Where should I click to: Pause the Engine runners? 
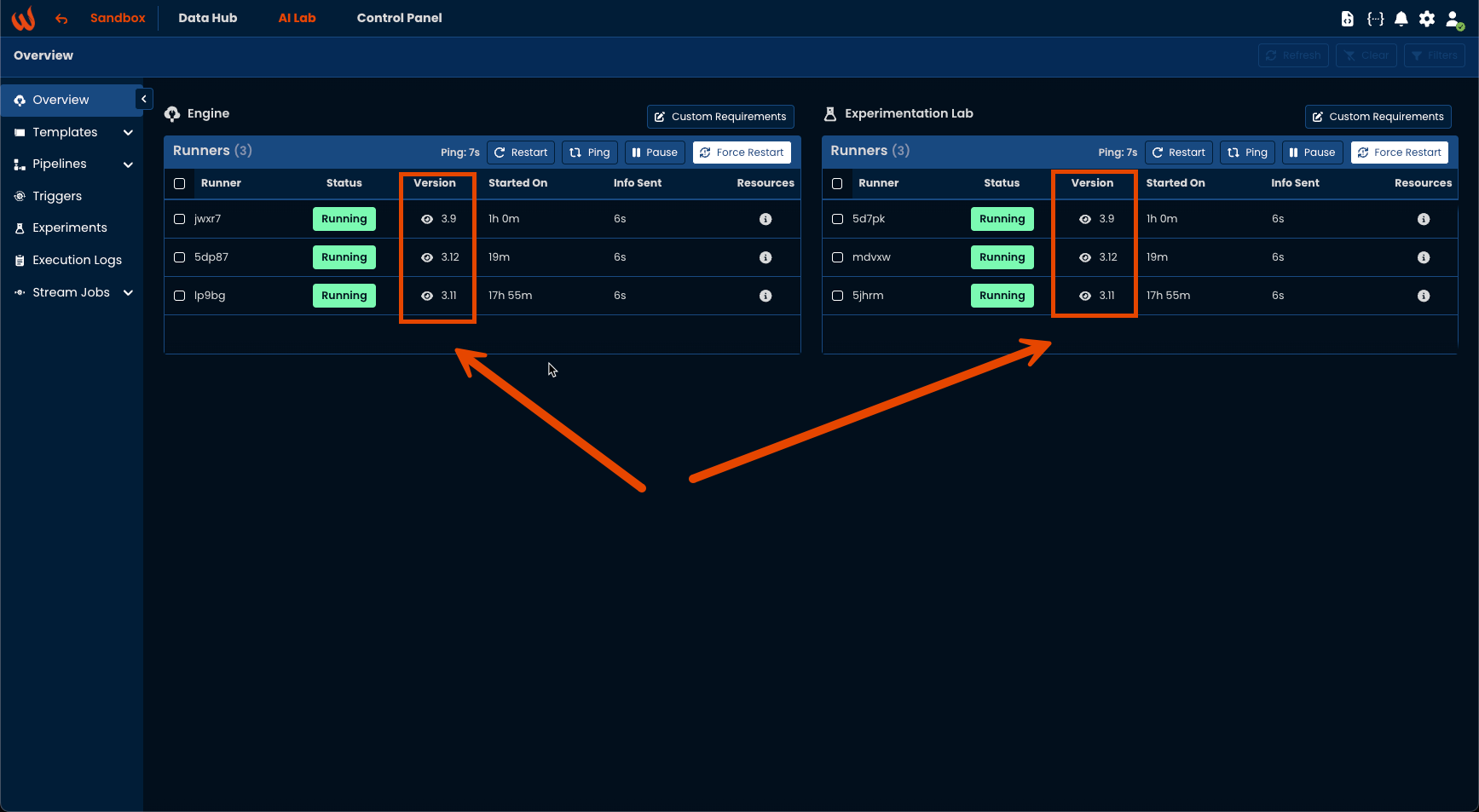pos(655,153)
